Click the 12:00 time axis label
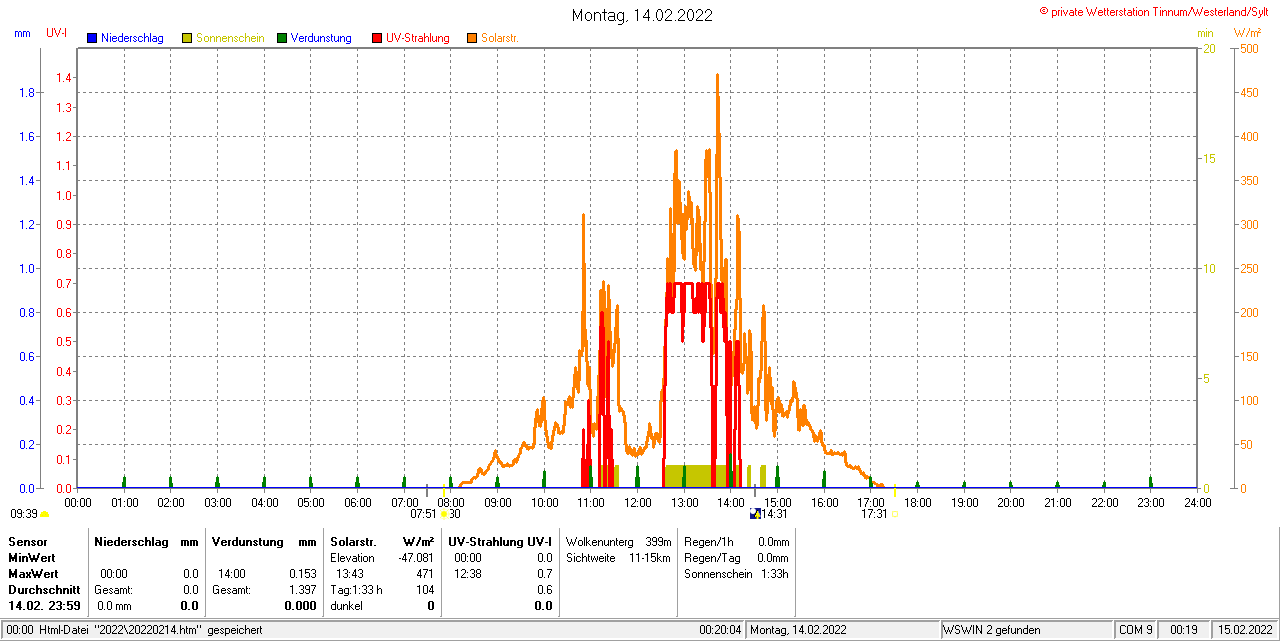Screen dimensions: 1280x641 (638, 502)
